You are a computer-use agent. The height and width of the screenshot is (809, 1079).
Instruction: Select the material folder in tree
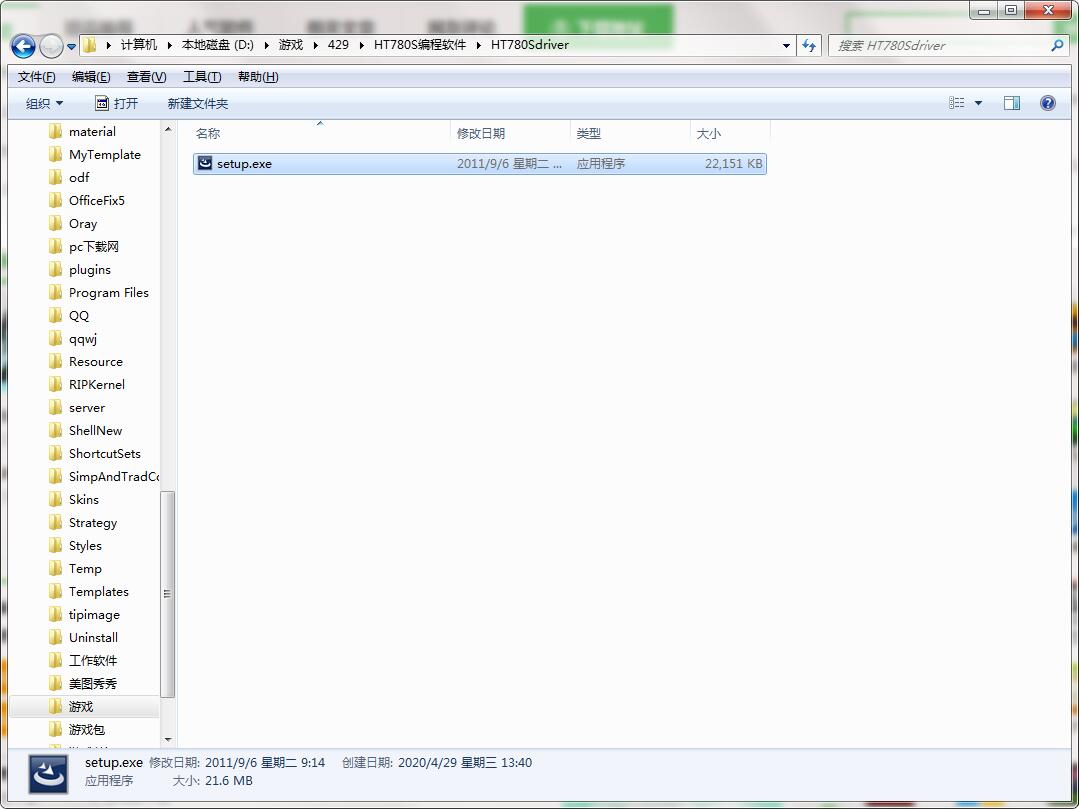[92, 131]
